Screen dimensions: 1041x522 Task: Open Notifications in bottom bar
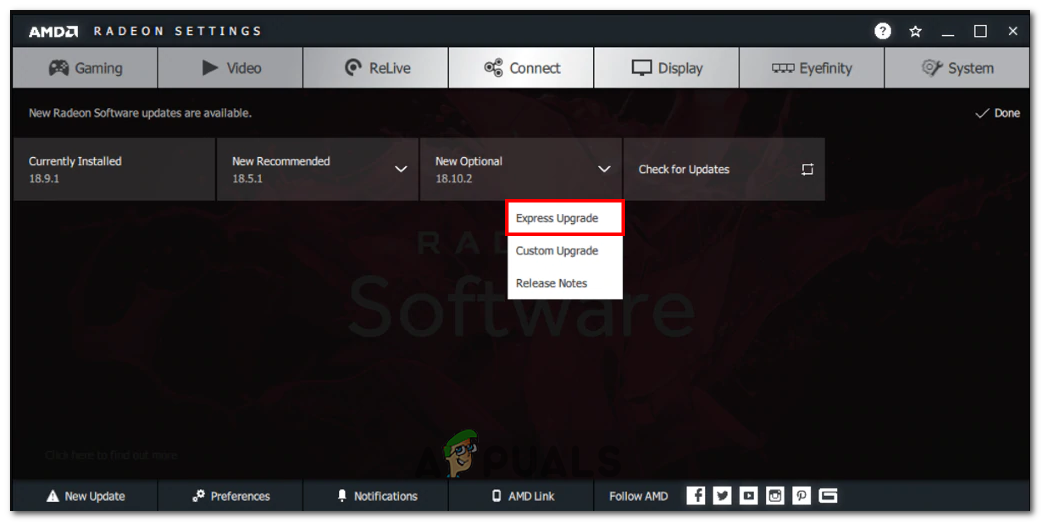click(376, 496)
